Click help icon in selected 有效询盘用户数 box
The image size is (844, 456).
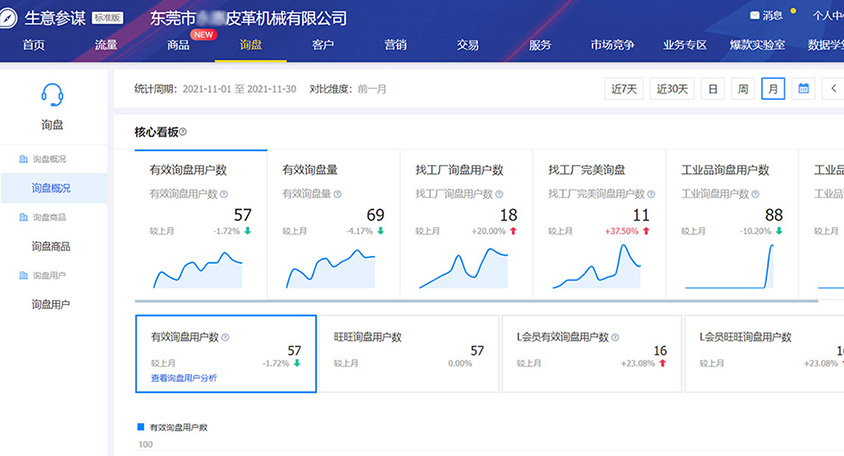225,337
